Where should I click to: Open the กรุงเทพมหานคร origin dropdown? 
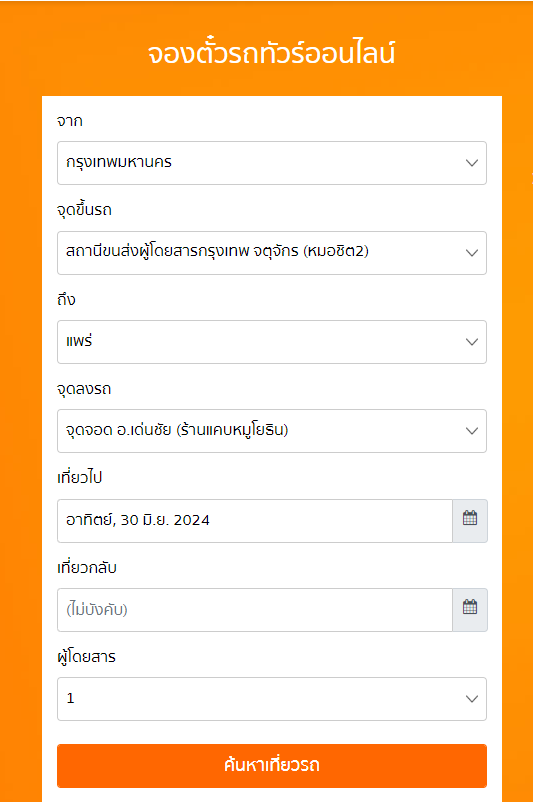click(272, 163)
